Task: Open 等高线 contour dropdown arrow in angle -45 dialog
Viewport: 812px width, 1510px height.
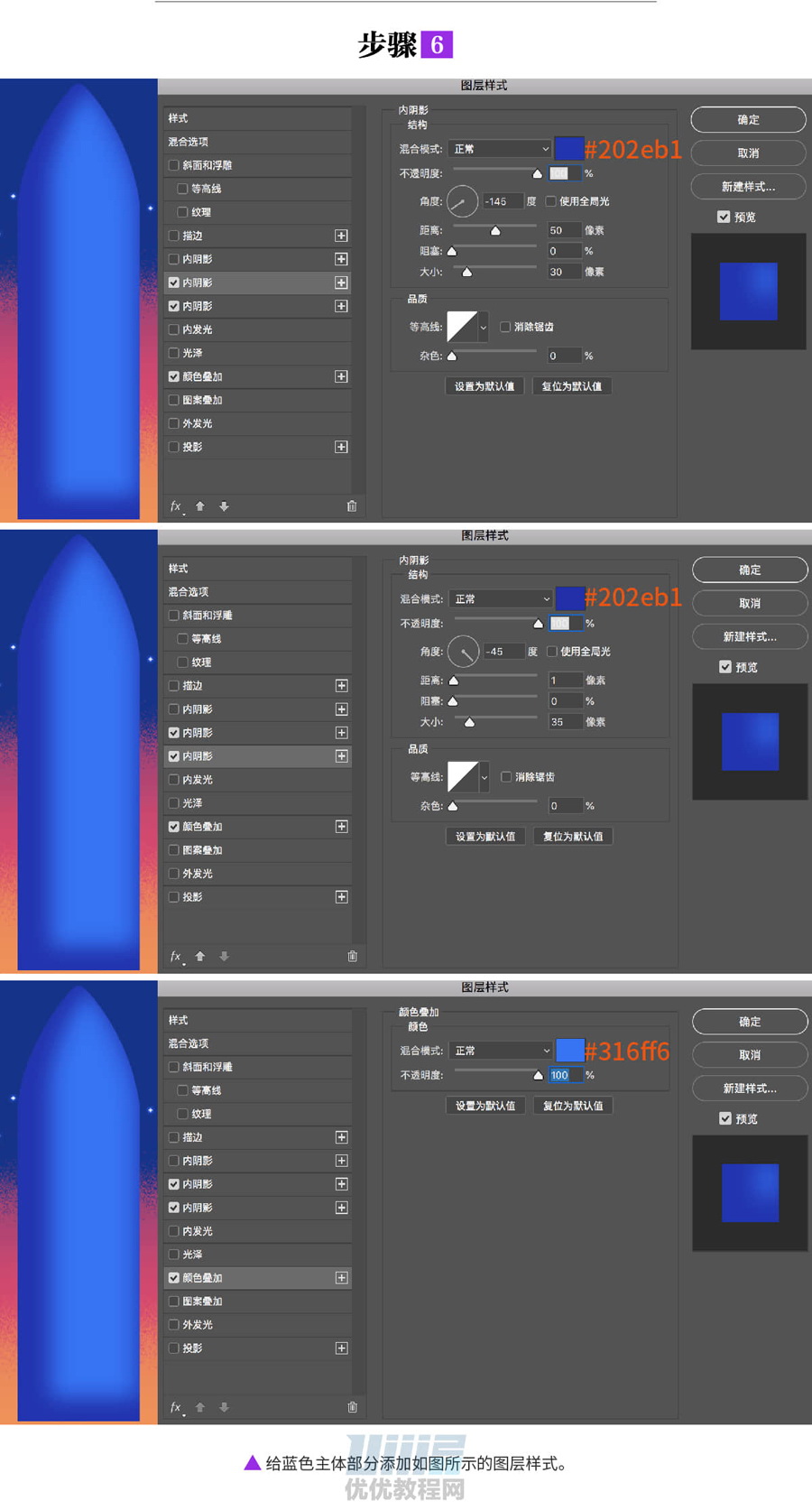Action: point(484,776)
